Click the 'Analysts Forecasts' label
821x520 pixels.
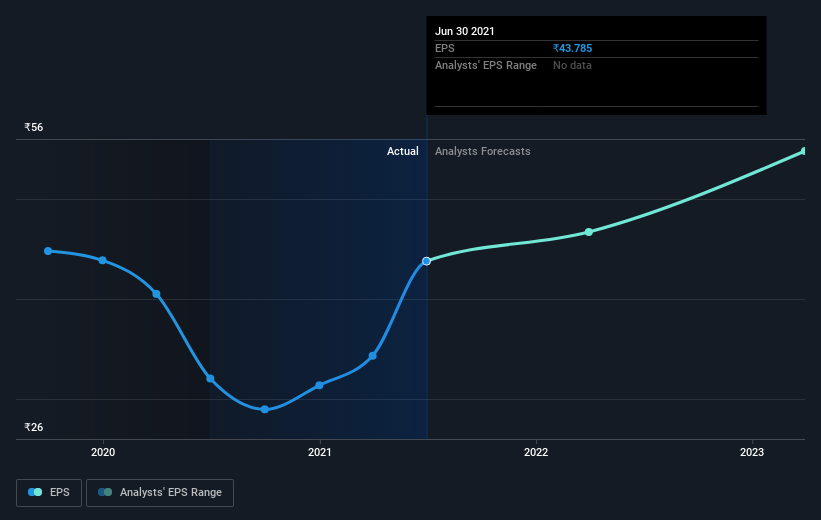[482, 151]
